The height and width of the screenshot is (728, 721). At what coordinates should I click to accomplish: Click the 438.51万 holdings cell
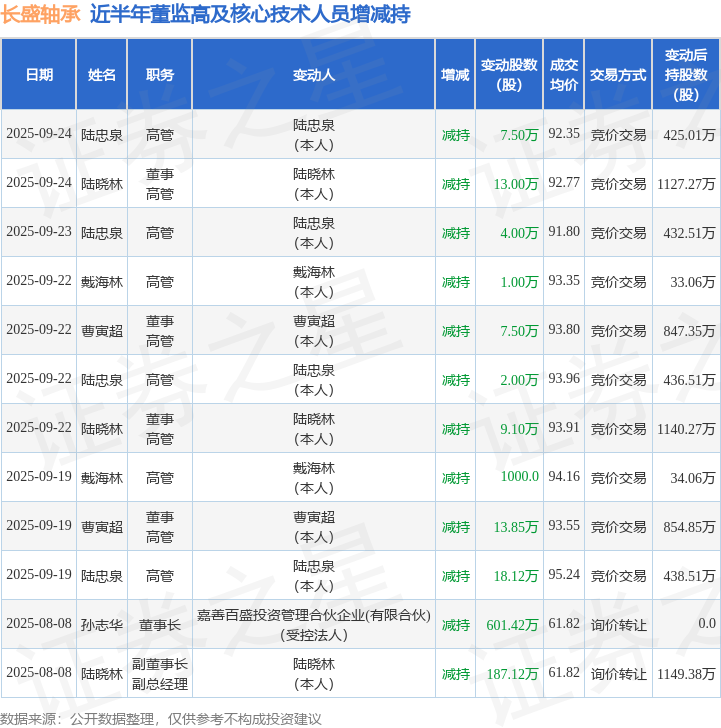point(686,576)
